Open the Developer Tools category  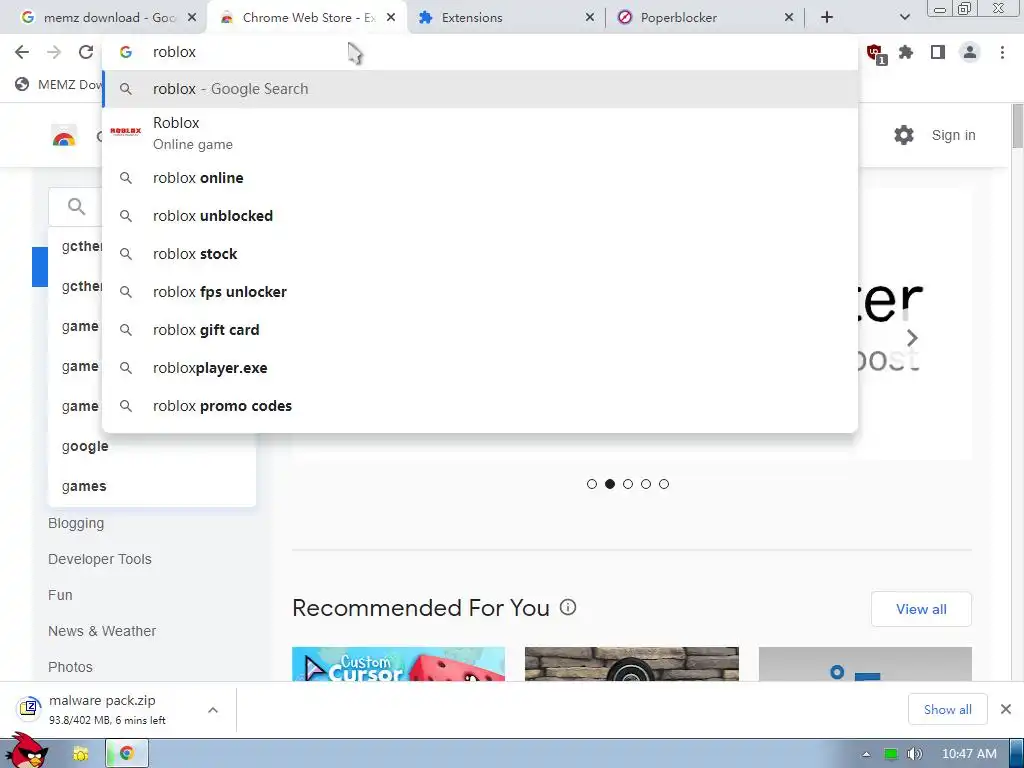click(x=99, y=559)
